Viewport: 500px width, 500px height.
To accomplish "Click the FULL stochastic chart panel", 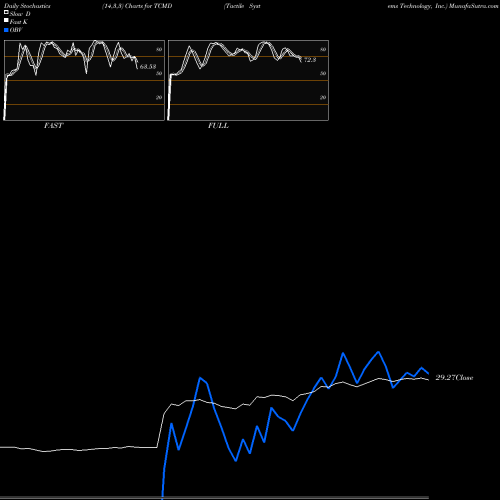I will (248, 80).
